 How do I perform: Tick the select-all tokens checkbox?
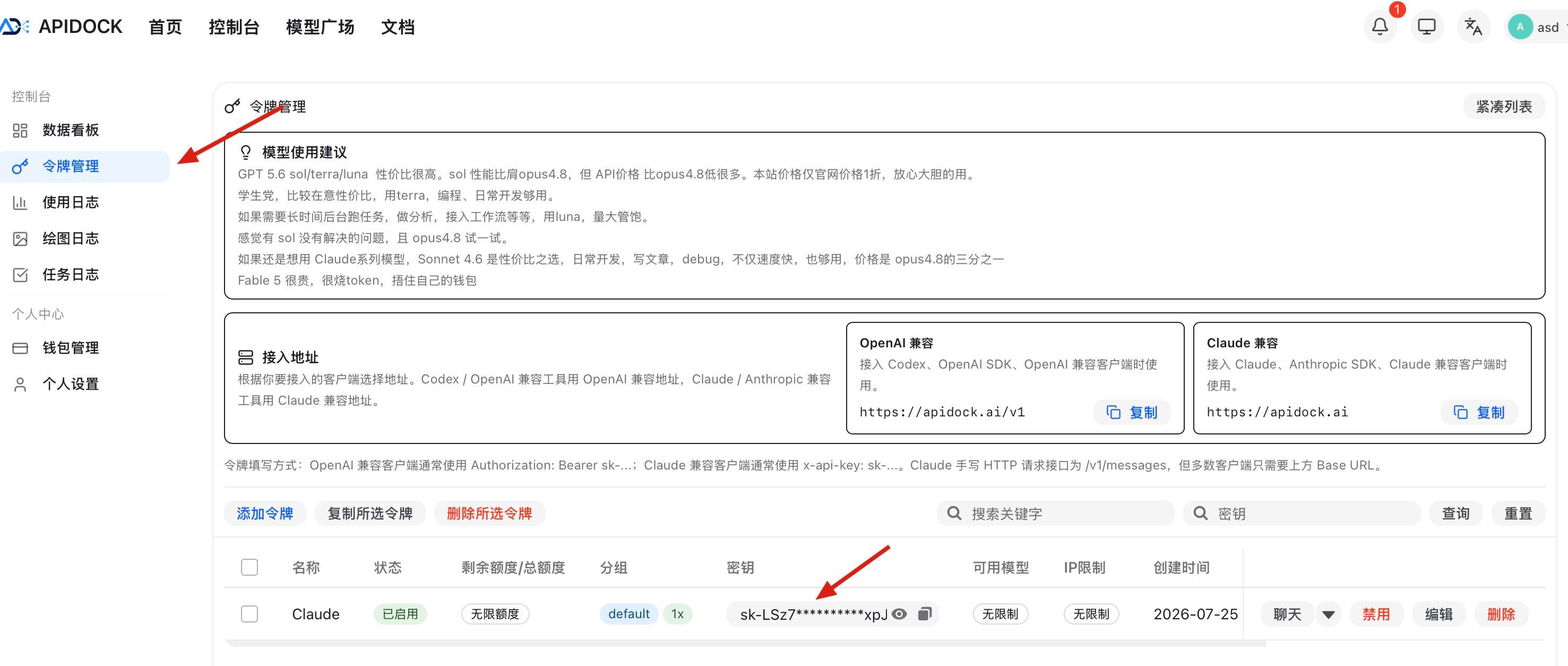click(x=249, y=567)
